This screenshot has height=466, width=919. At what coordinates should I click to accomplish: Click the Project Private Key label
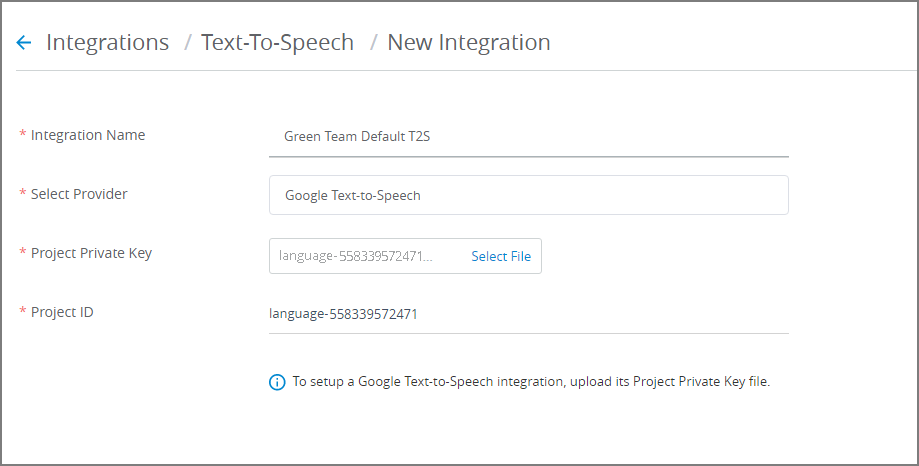click(x=91, y=253)
